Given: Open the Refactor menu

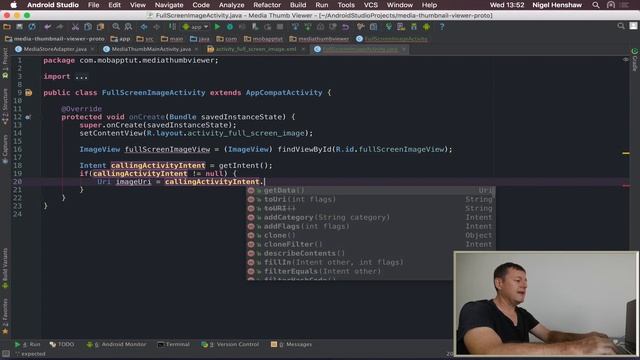Looking at the screenshot, I should (267, 5).
